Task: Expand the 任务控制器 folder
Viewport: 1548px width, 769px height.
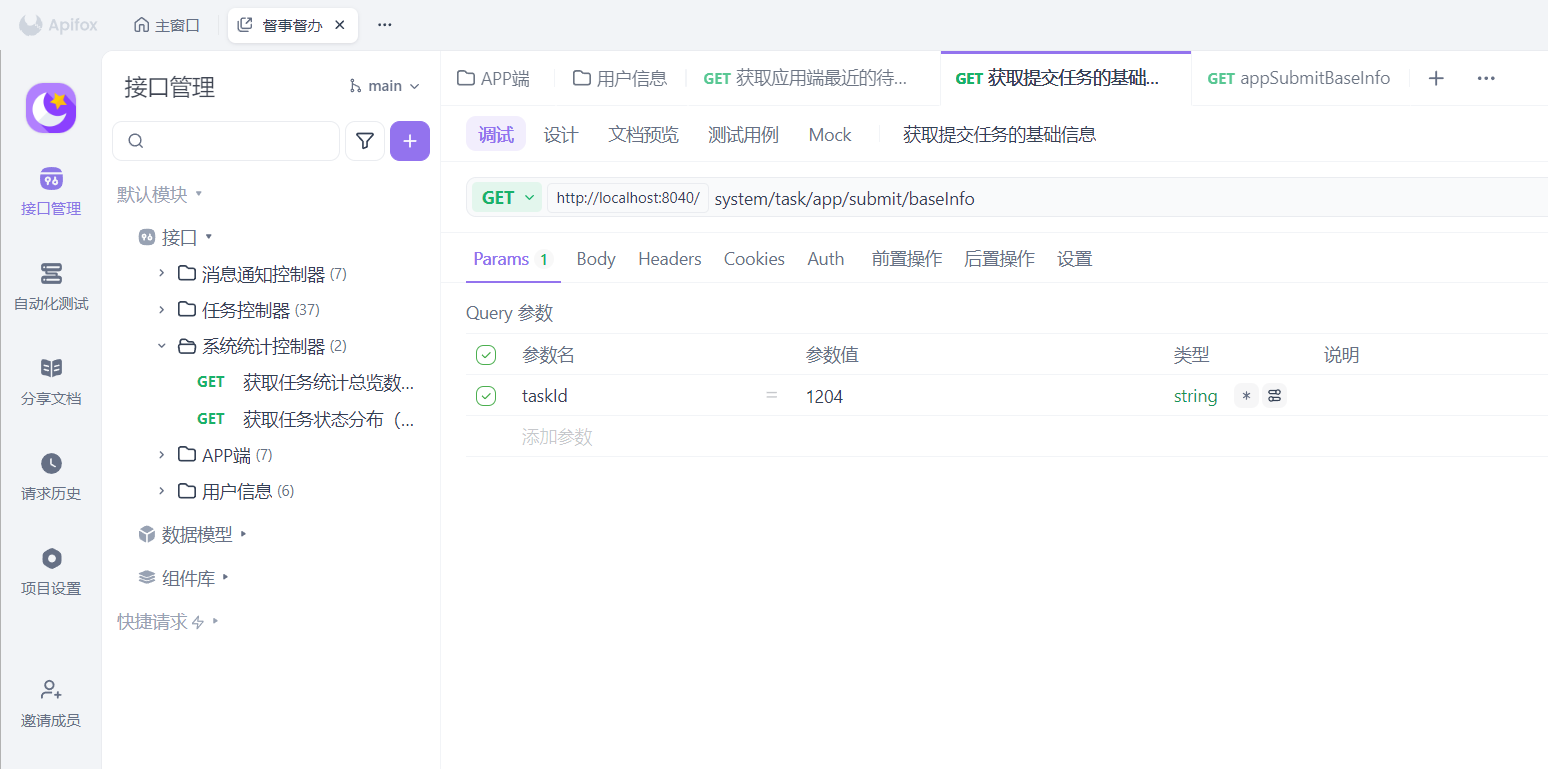Action: pos(162,310)
